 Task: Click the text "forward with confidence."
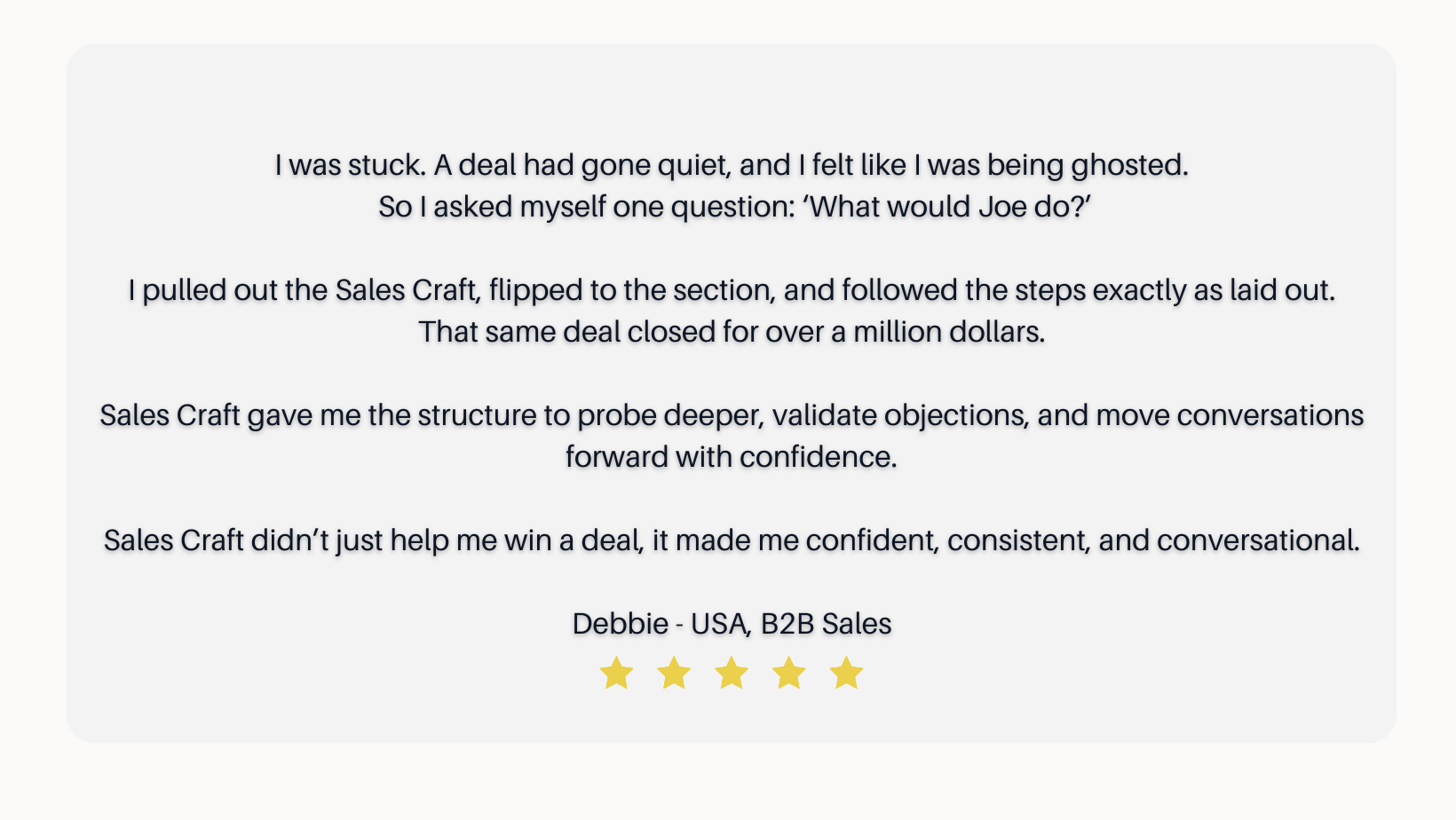(731, 457)
